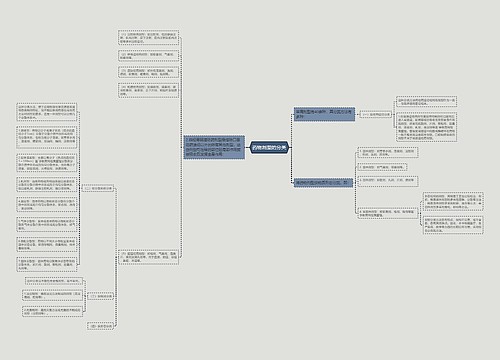Select the 5. 气体分散型 node
This screenshot has height=360, width=500.
coord(47,224)
